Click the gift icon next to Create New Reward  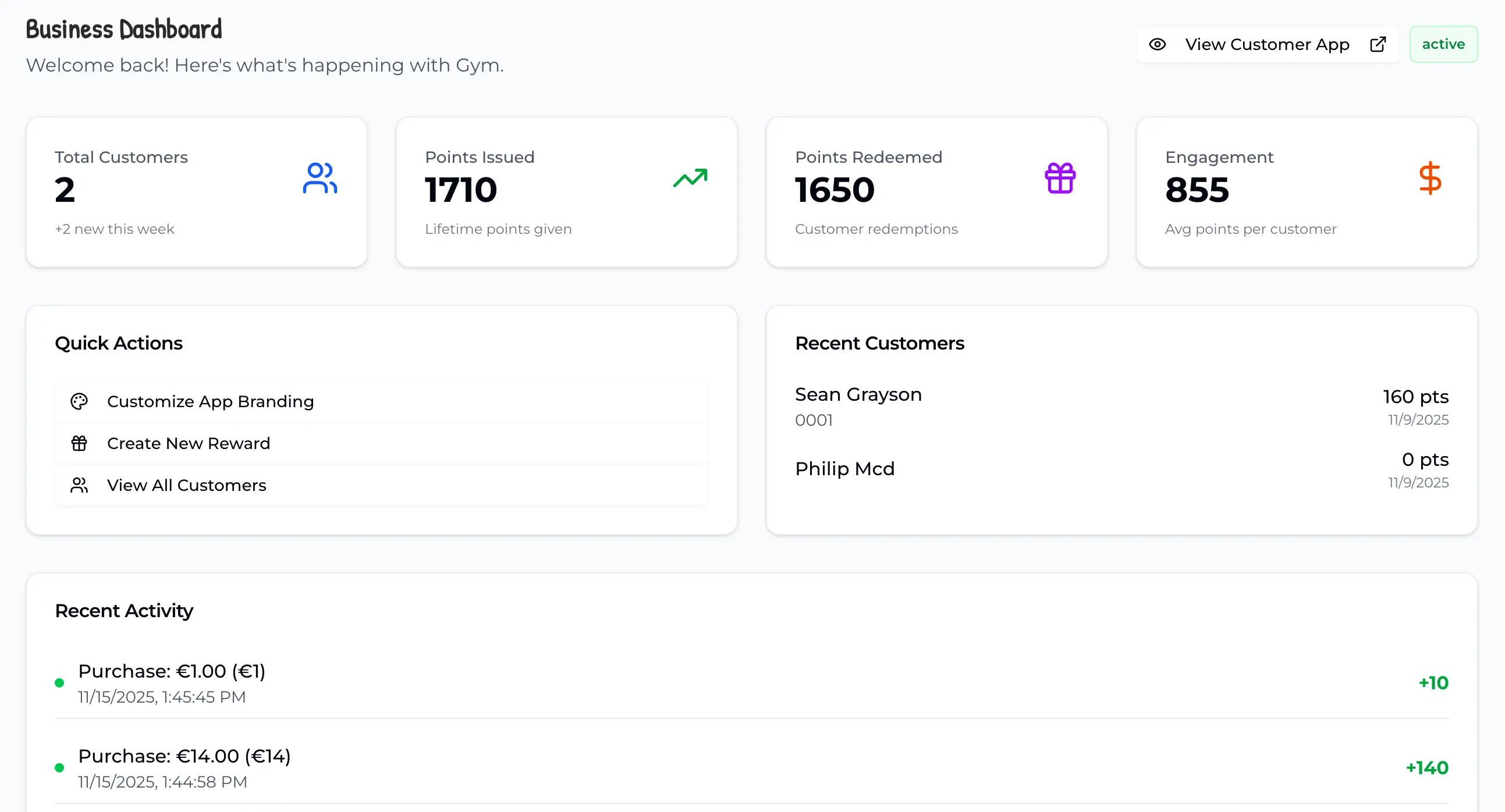coord(79,444)
